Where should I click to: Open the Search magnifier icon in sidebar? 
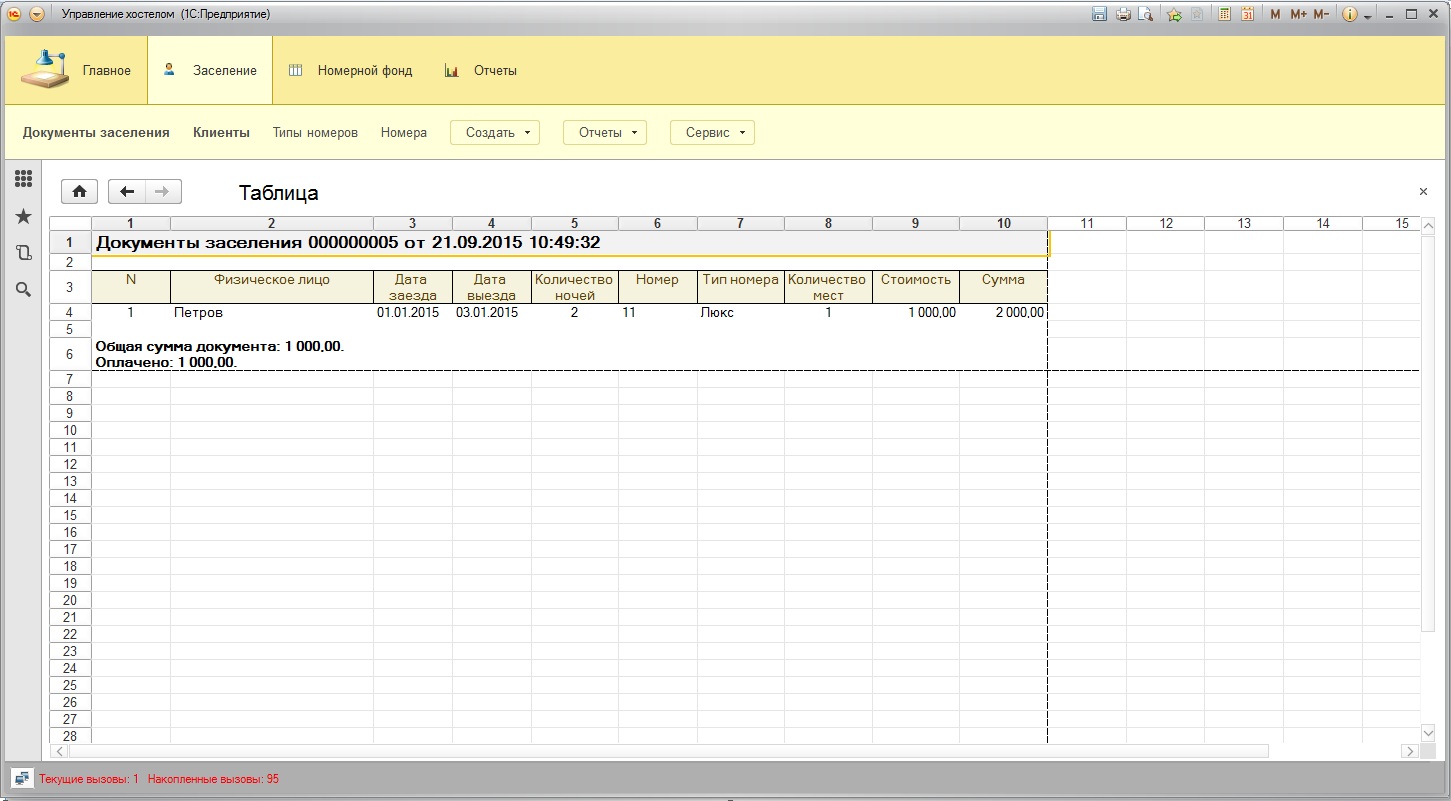tap(23, 290)
